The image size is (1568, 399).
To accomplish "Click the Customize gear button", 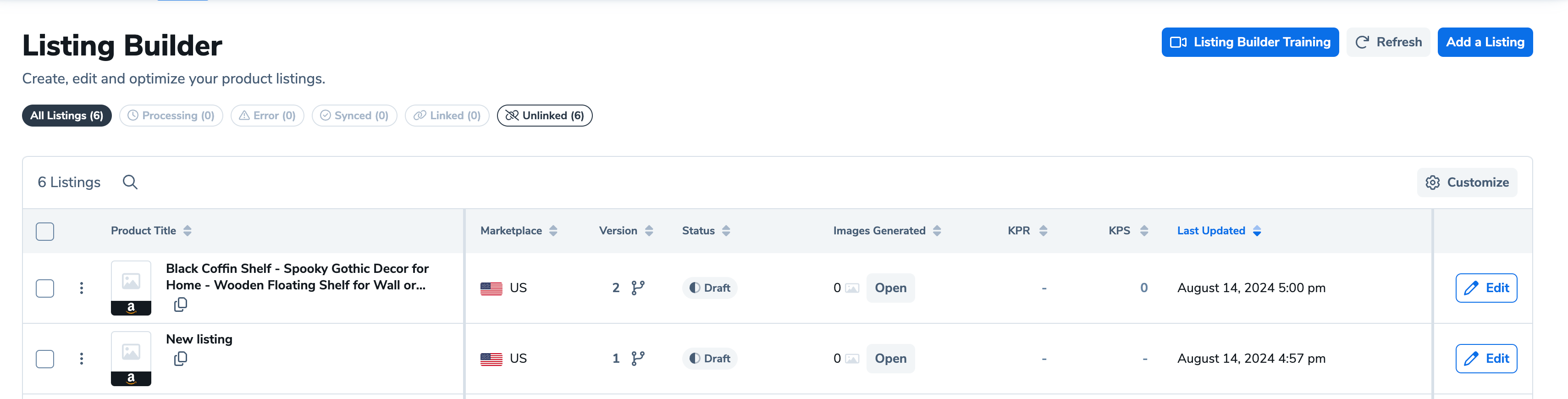I will coord(1466,183).
